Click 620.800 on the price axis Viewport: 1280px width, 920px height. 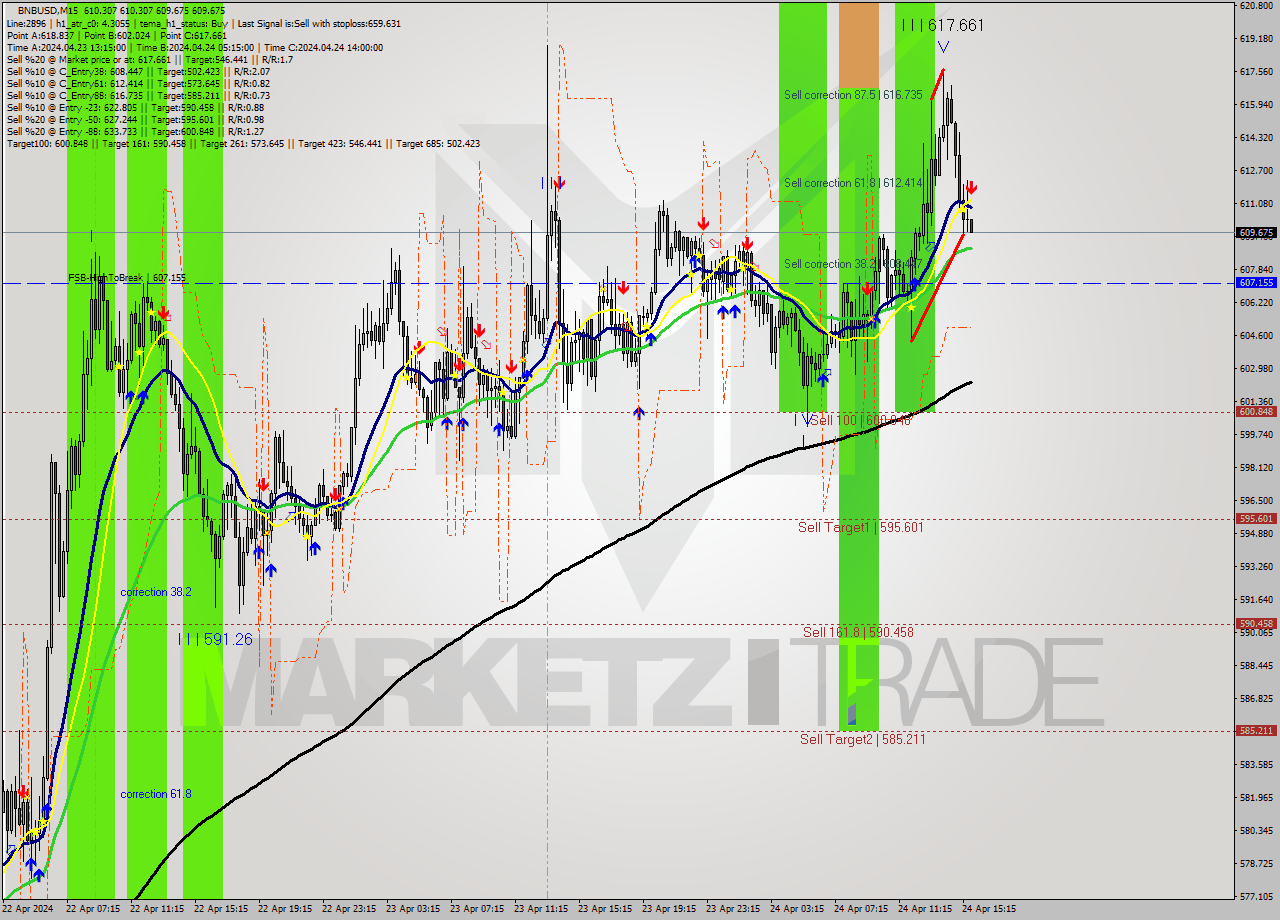click(x=1256, y=6)
